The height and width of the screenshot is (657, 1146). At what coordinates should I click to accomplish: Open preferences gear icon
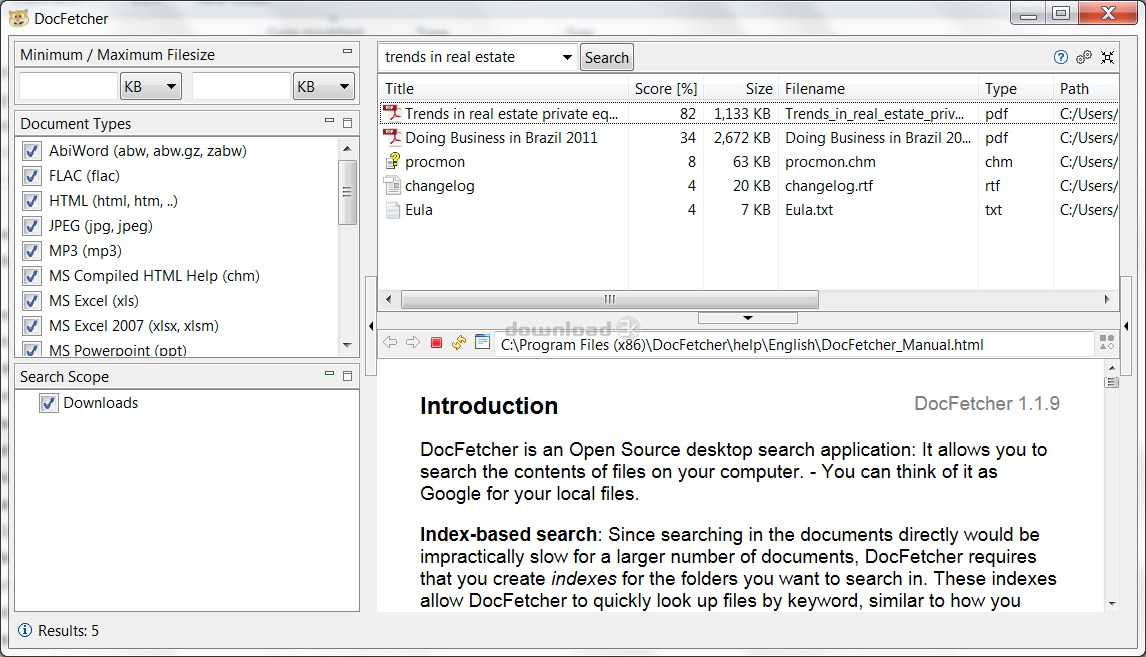click(1084, 57)
